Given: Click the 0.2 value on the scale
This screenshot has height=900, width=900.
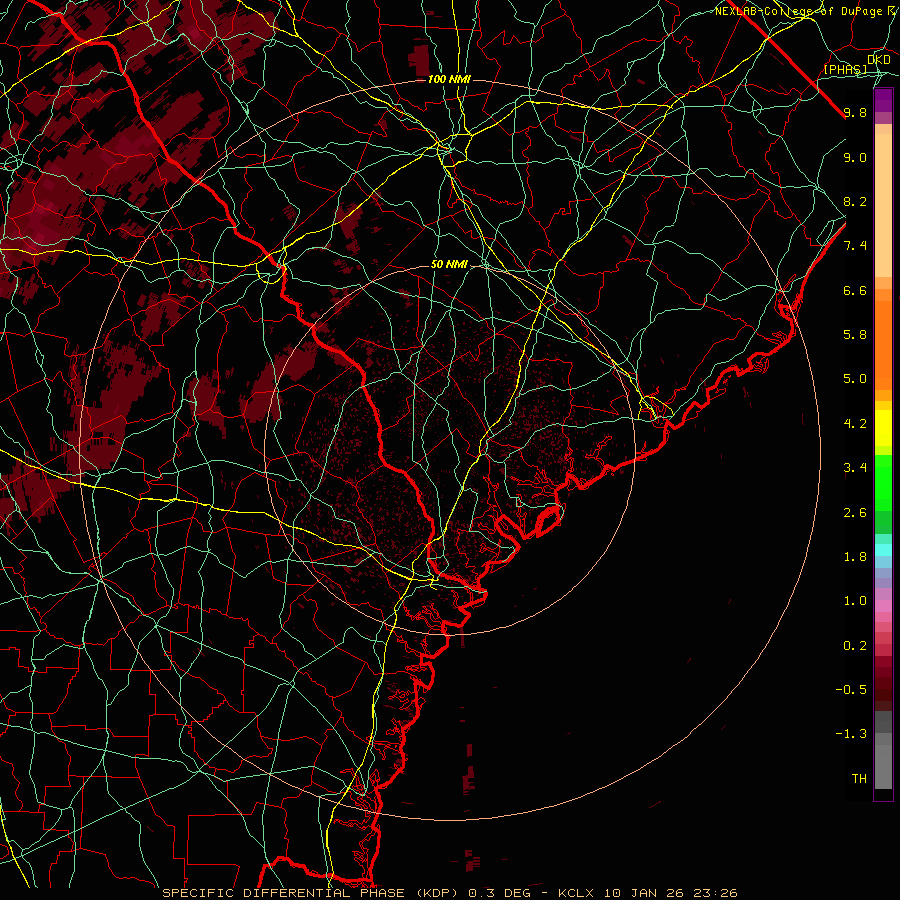Looking at the screenshot, I should (855, 645).
